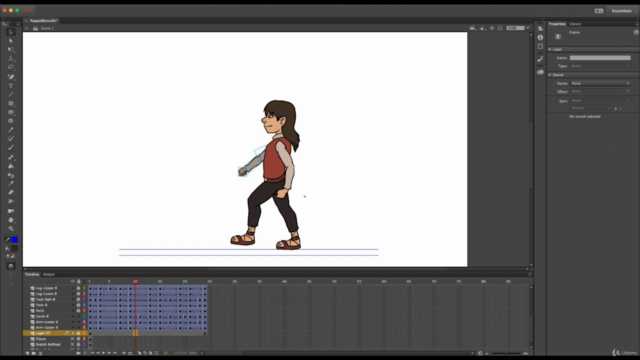Select the Oval tool
This screenshot has width=640, height=360.
(x=11, y=112)
